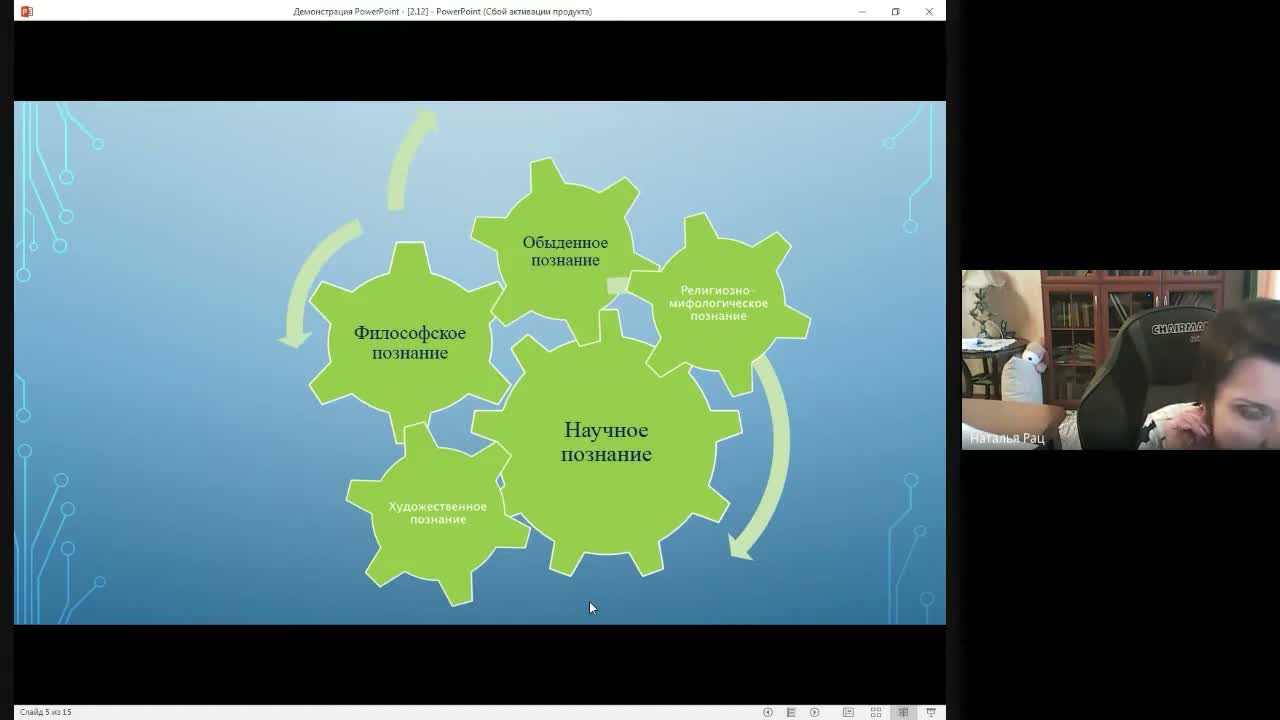Click the 'Художественное познание' gear
The width and height of the screenshot is (1280, 720).
pyautogui.click(x=437, y=513)
